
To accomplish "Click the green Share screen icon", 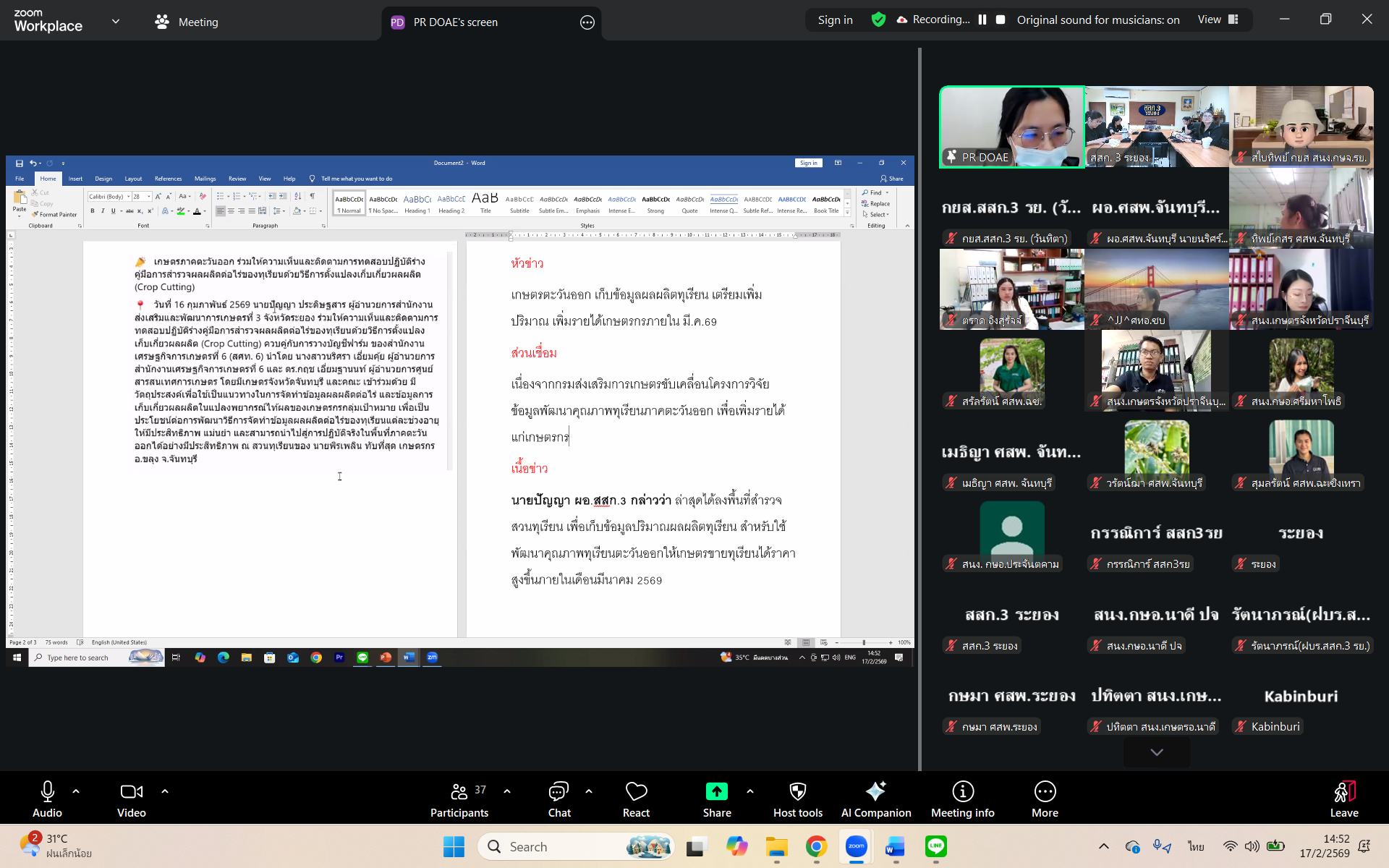I will tap(716, 792).
